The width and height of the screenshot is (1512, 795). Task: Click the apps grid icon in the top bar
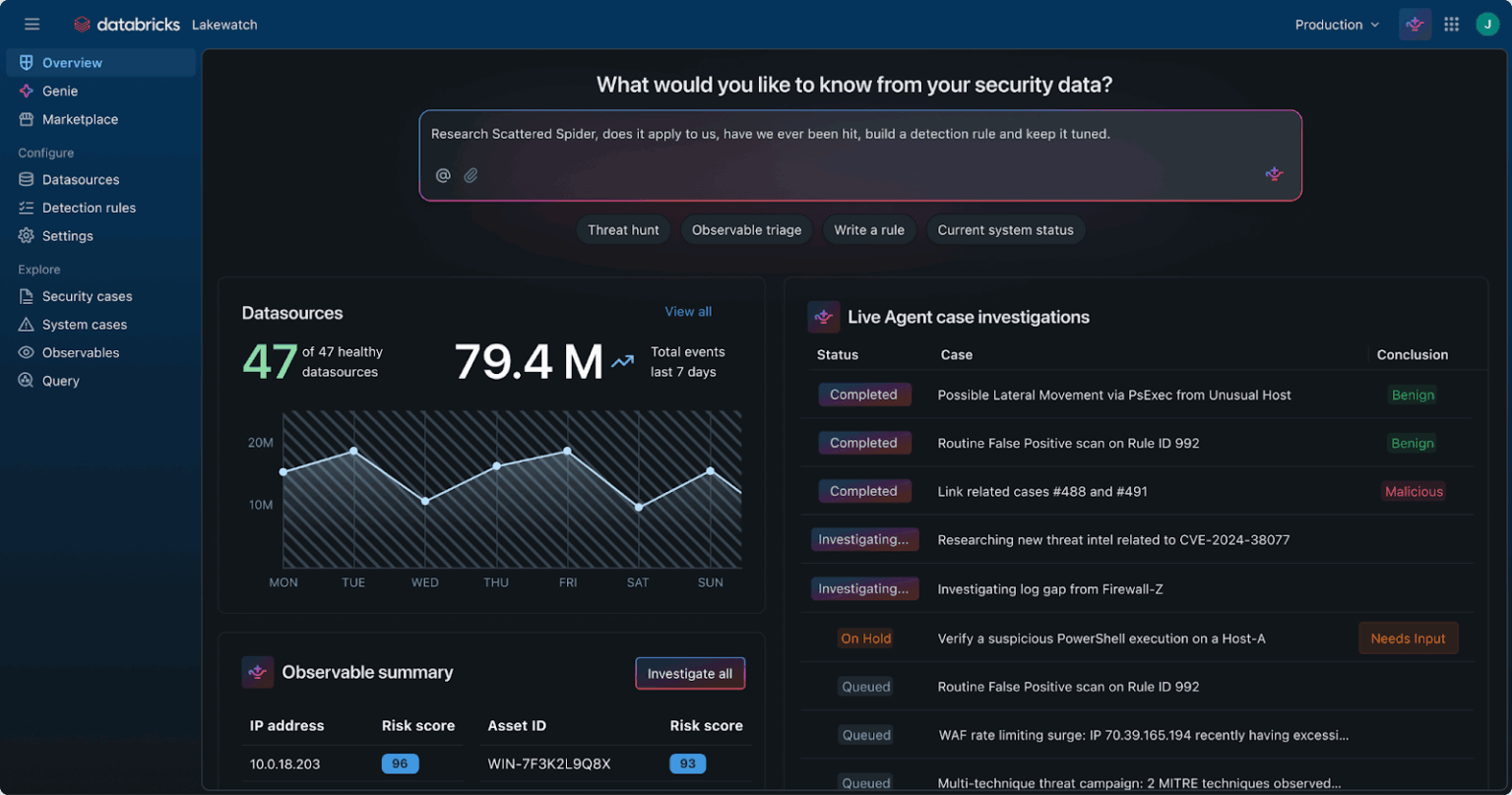click(x=1451, y=24)
